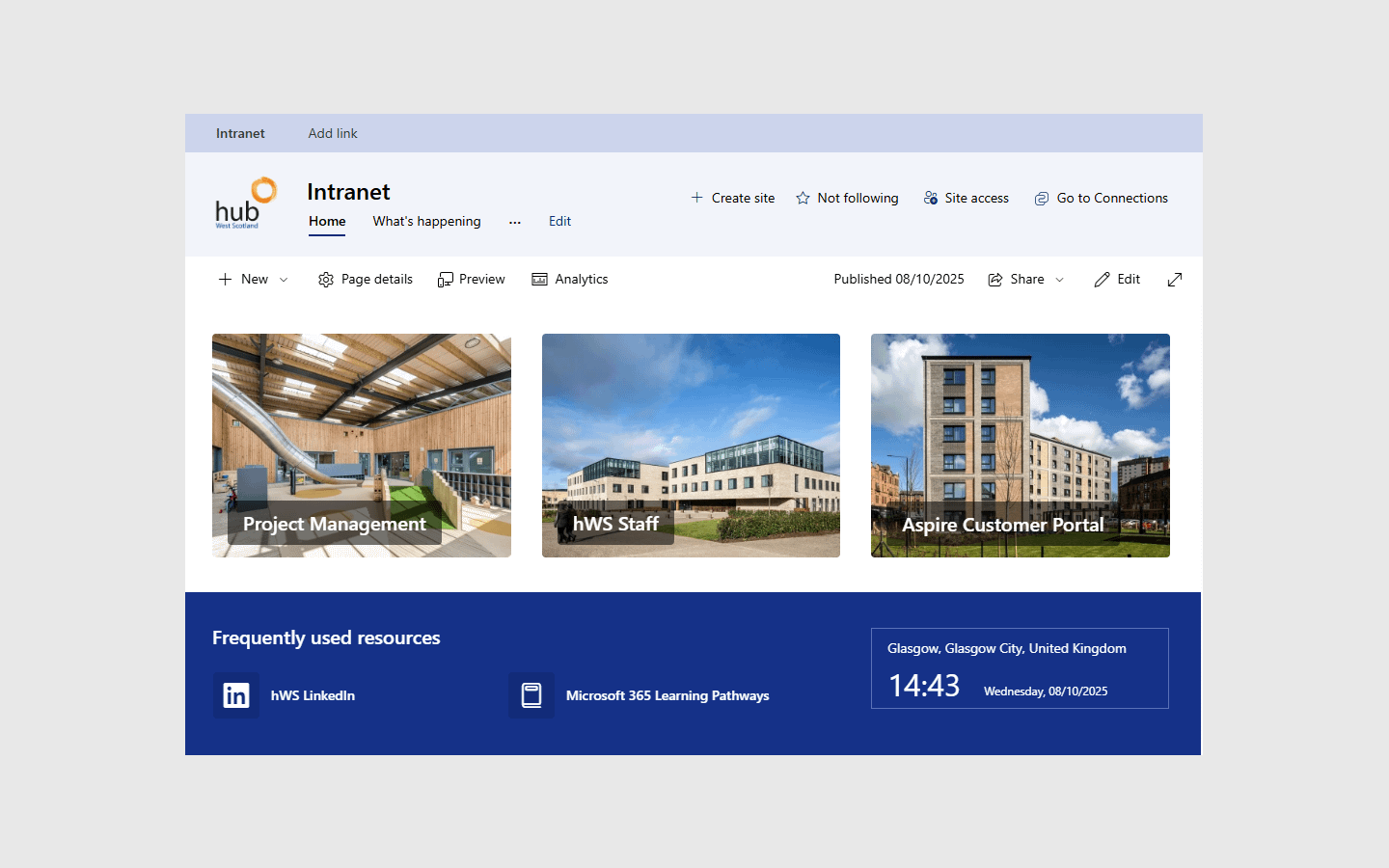
Task: Click the Site access icon
Action: [932, 198]
